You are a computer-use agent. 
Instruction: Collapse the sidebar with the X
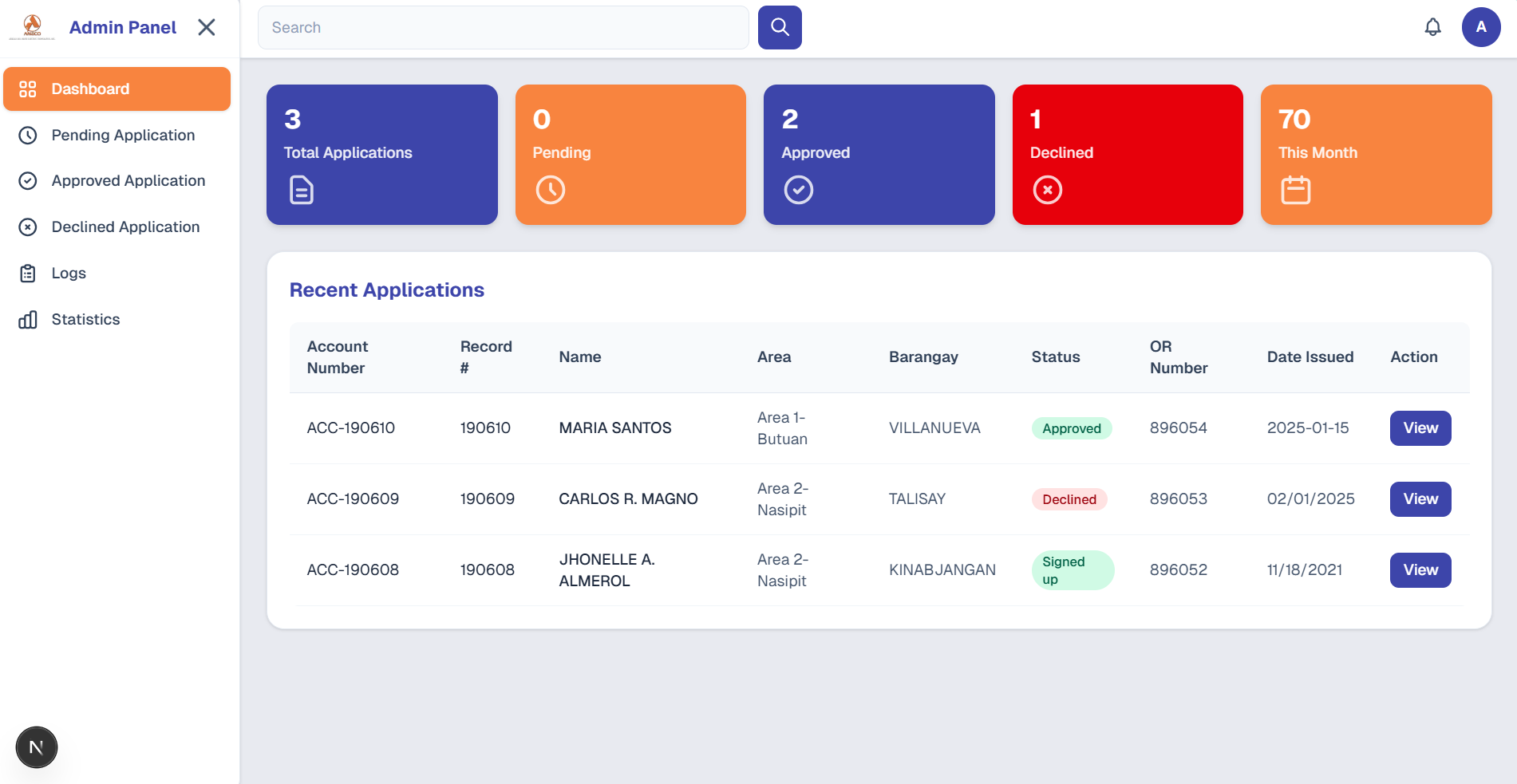click(x=206, y=26)
